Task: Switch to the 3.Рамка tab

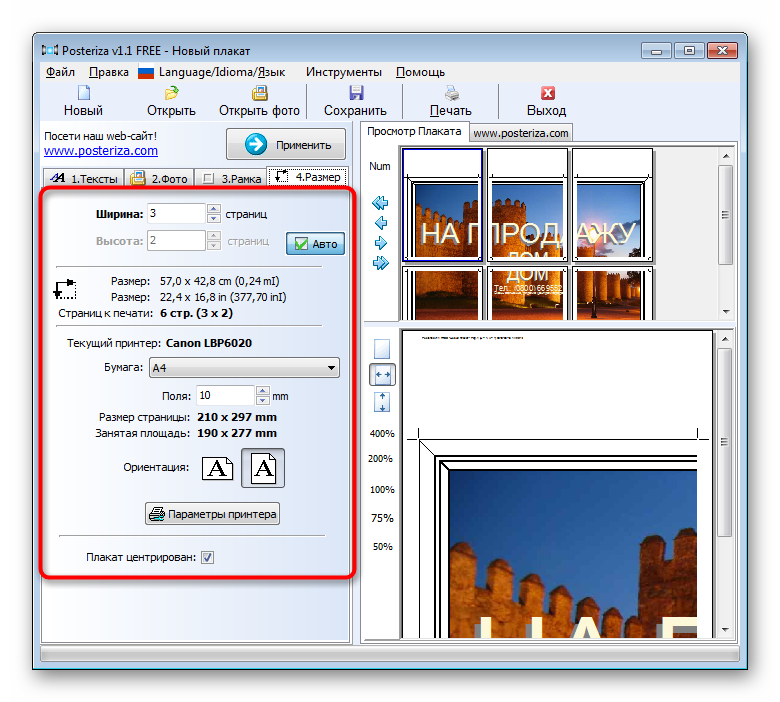Action: click(x=231, y=178)
